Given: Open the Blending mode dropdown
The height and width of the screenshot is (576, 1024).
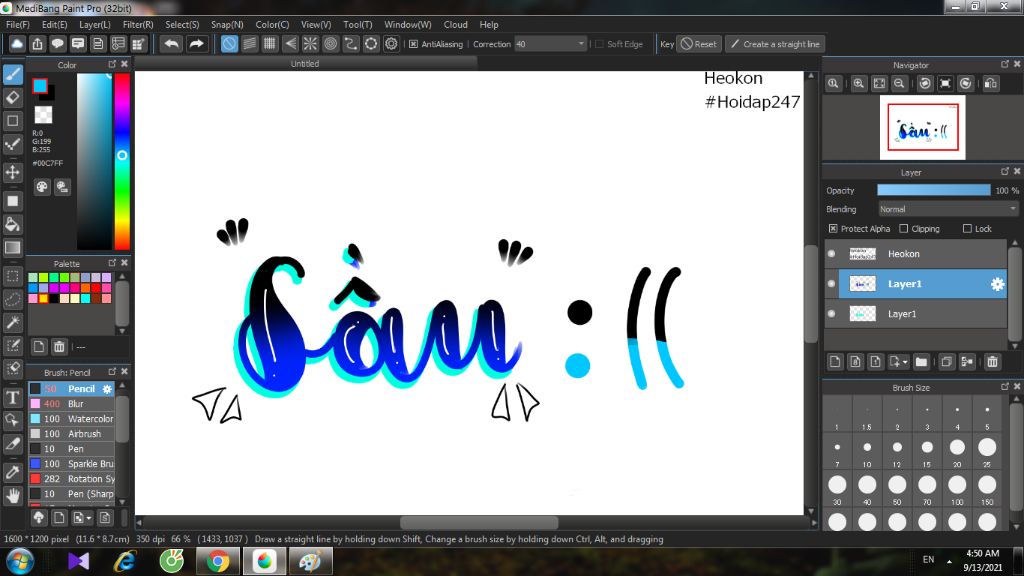Looking at the screenshot, I should 948,209.
